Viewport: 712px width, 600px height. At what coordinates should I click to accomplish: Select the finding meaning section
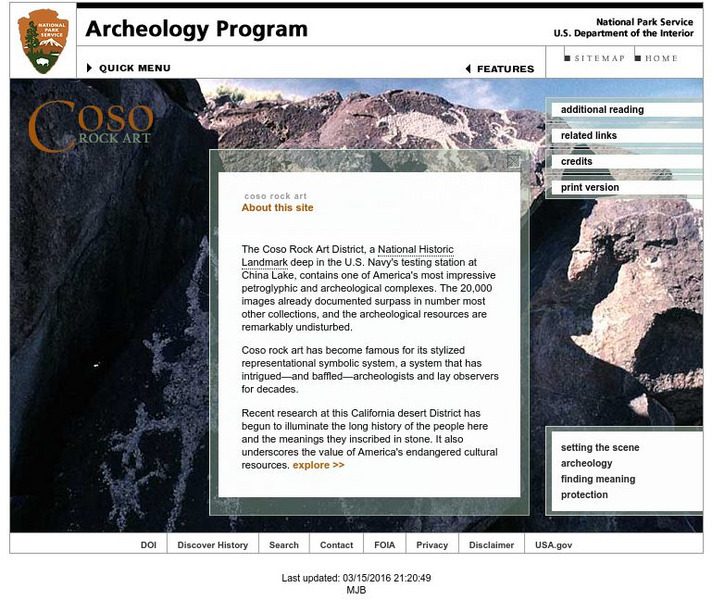point(598,479)
